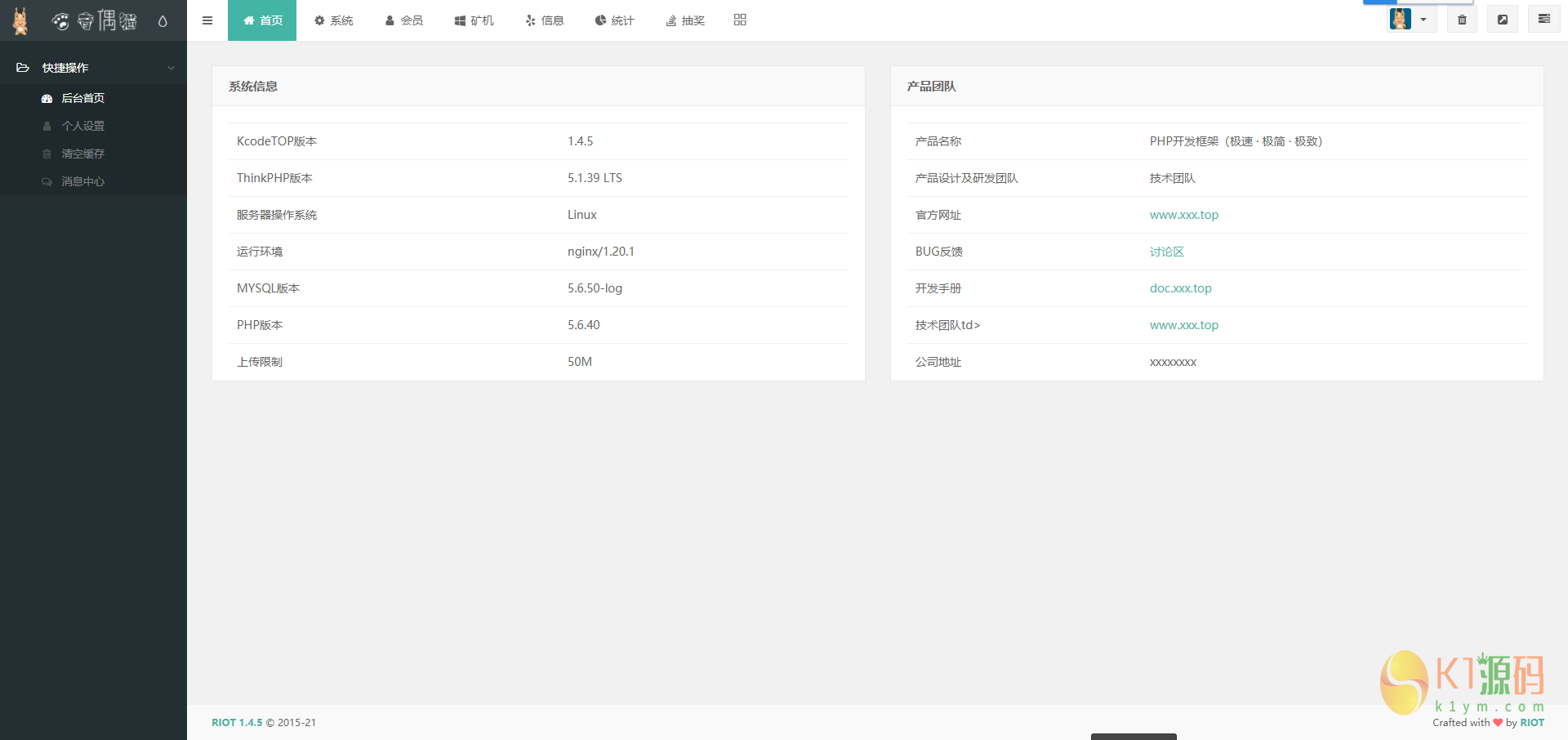Click the 1.4.5 value in KcodeTOP版本 row

[581, 141]
